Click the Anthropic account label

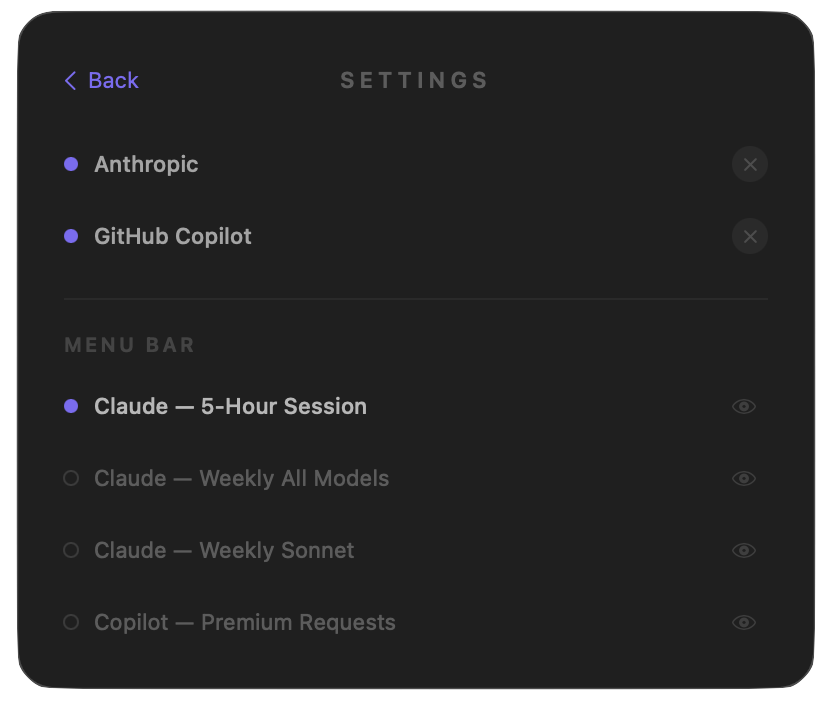tap(146, 164)
